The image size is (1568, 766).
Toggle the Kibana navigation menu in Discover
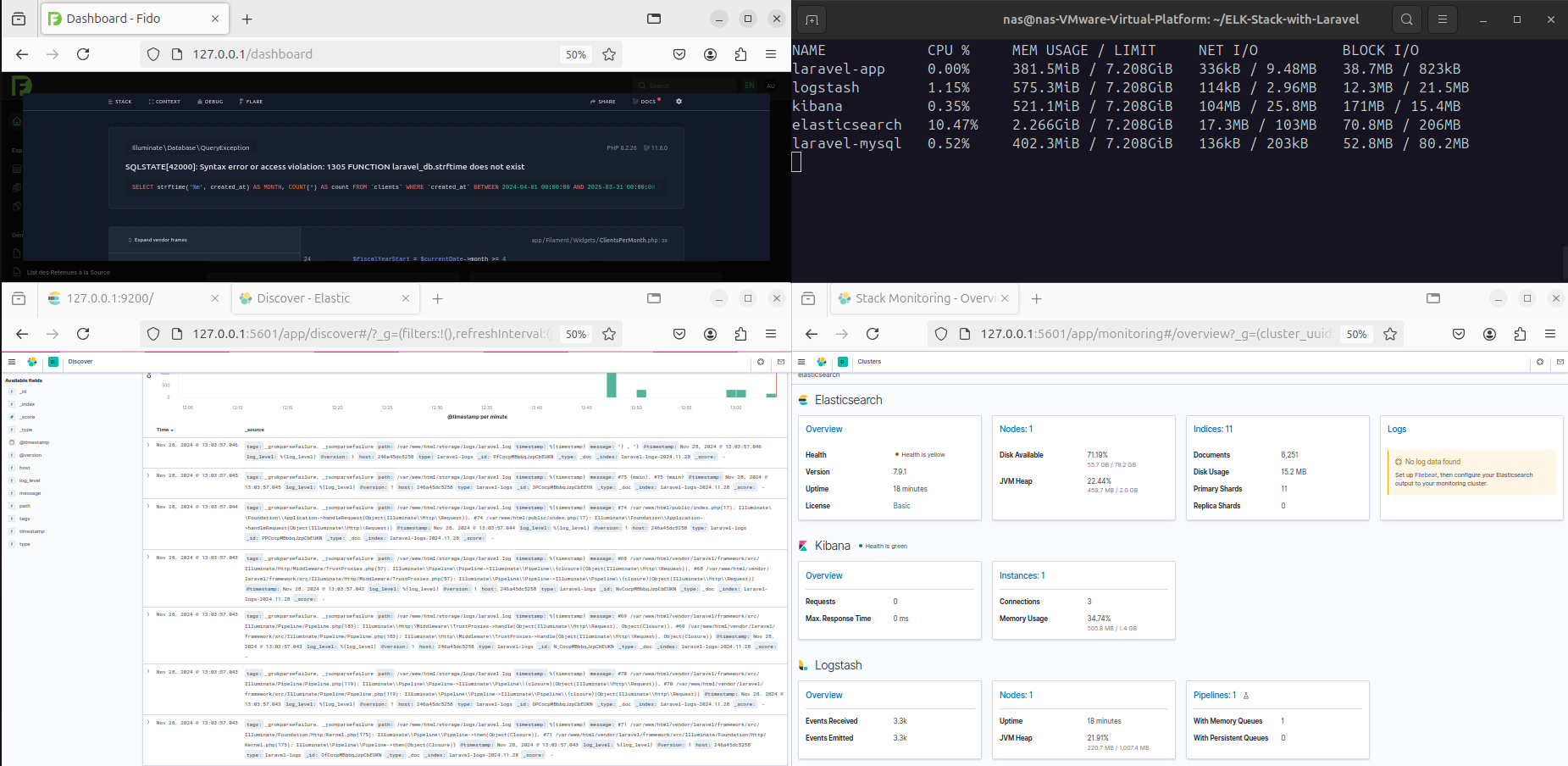[x=12, y=362]
